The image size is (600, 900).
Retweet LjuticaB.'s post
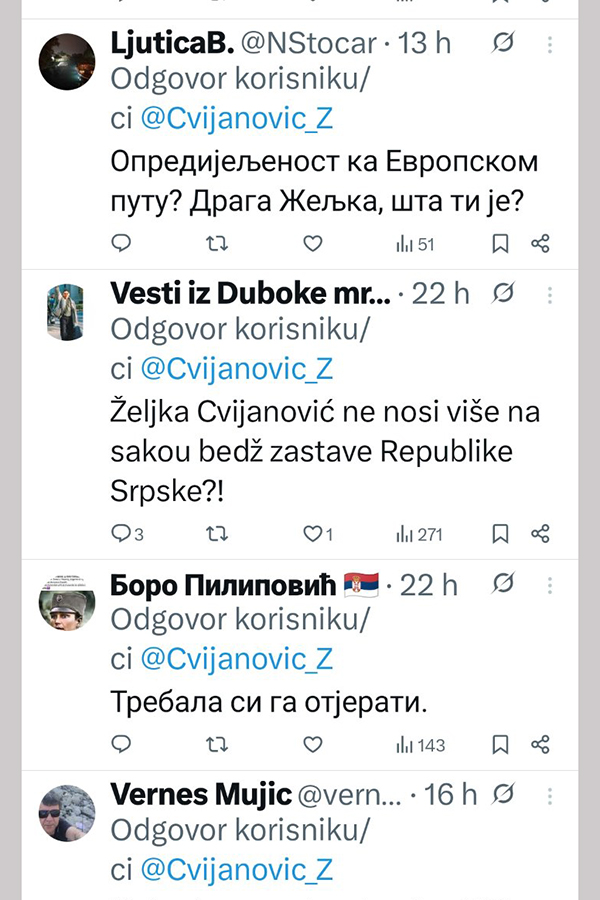216,243
